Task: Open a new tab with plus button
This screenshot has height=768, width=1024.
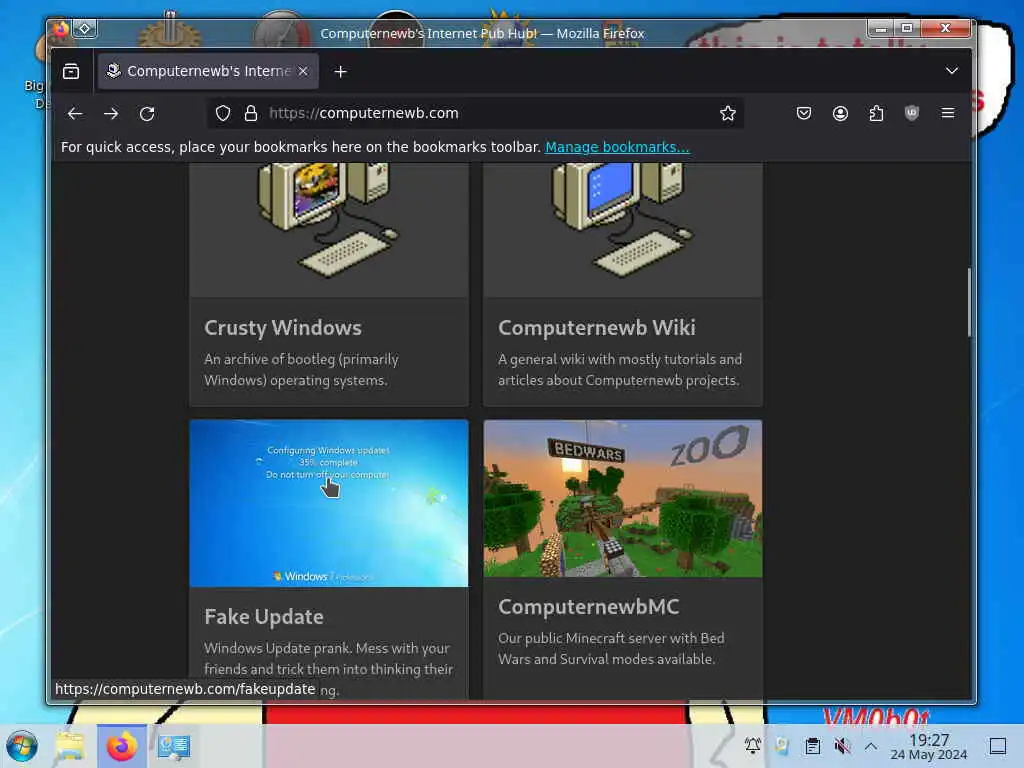Action: coord(340,72)
